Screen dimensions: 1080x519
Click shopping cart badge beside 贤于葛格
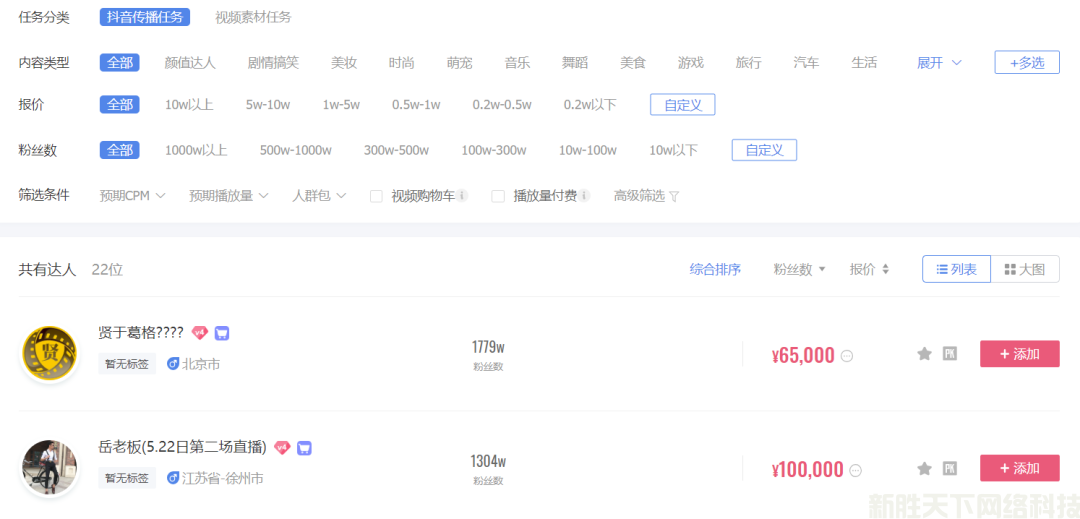tap(222, 333)
